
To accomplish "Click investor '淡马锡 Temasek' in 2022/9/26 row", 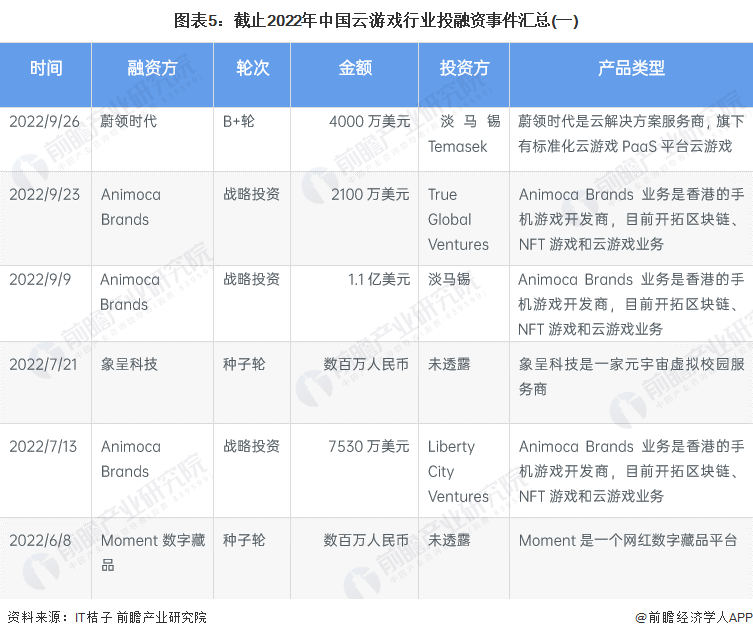I will (464, 134).
